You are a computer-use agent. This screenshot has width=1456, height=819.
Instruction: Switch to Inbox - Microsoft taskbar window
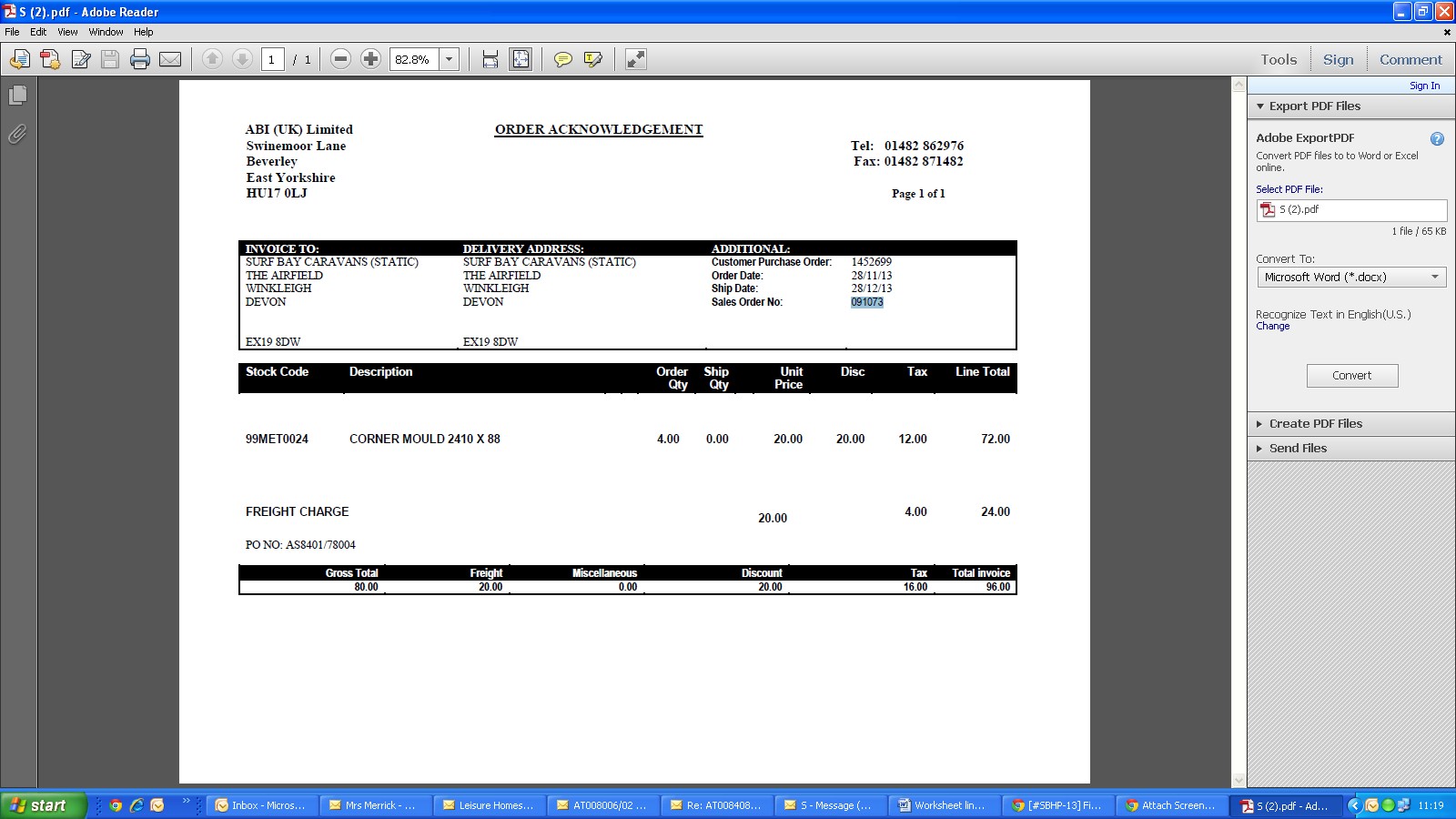[262, 805]
